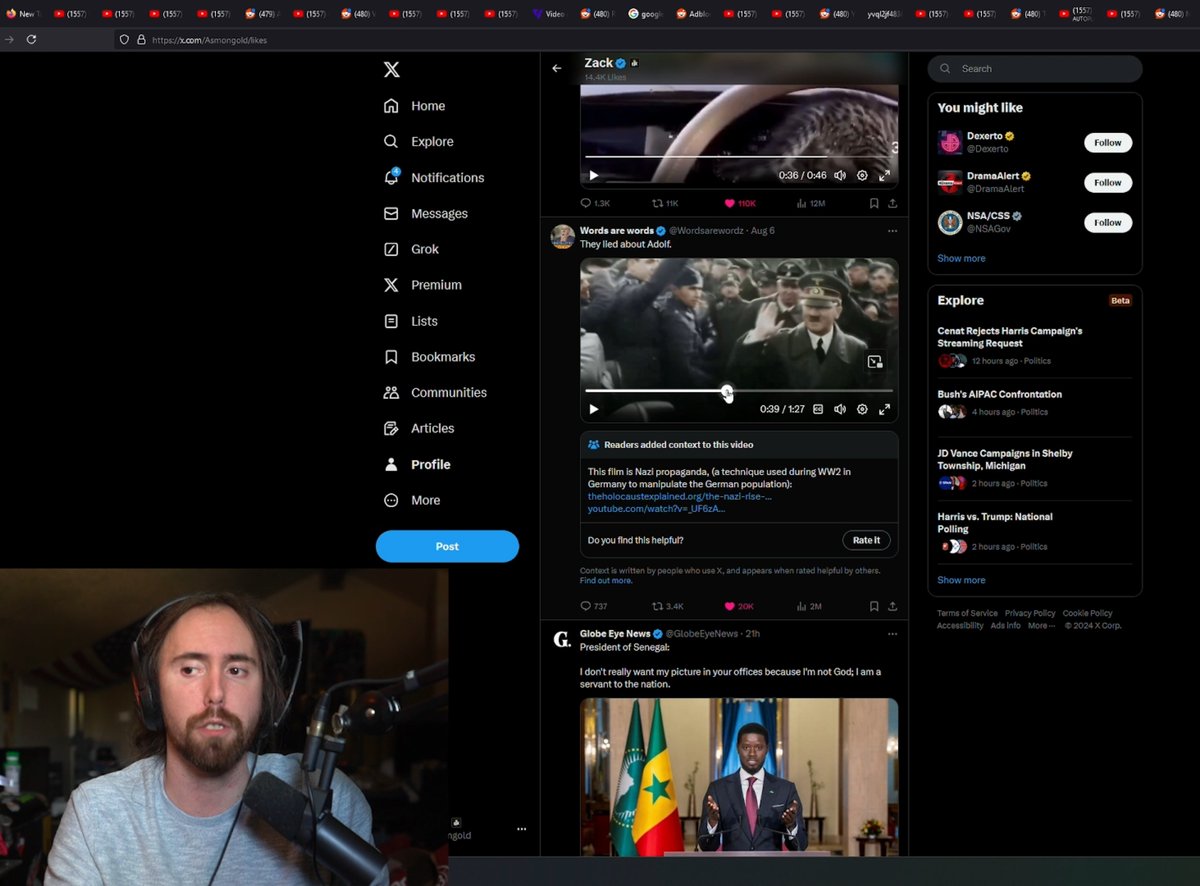Viewport: 1200px width, 886px height.
Task: Switch to the Video browser tab
Action: [549, 14]
